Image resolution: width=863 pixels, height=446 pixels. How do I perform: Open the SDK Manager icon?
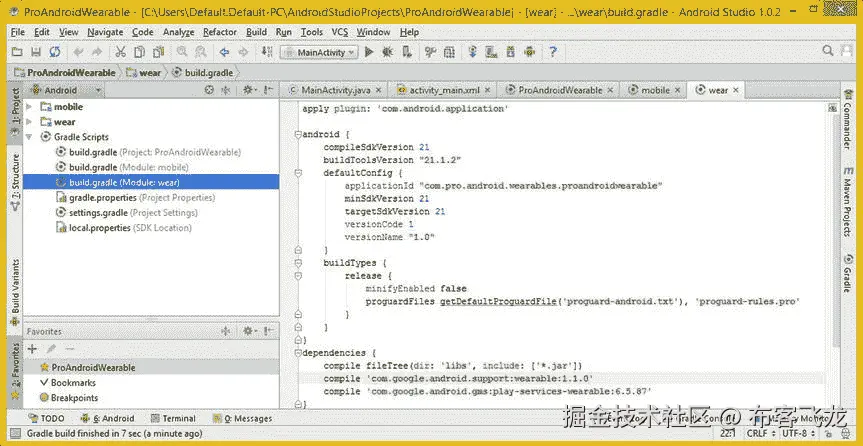[510, 52]
